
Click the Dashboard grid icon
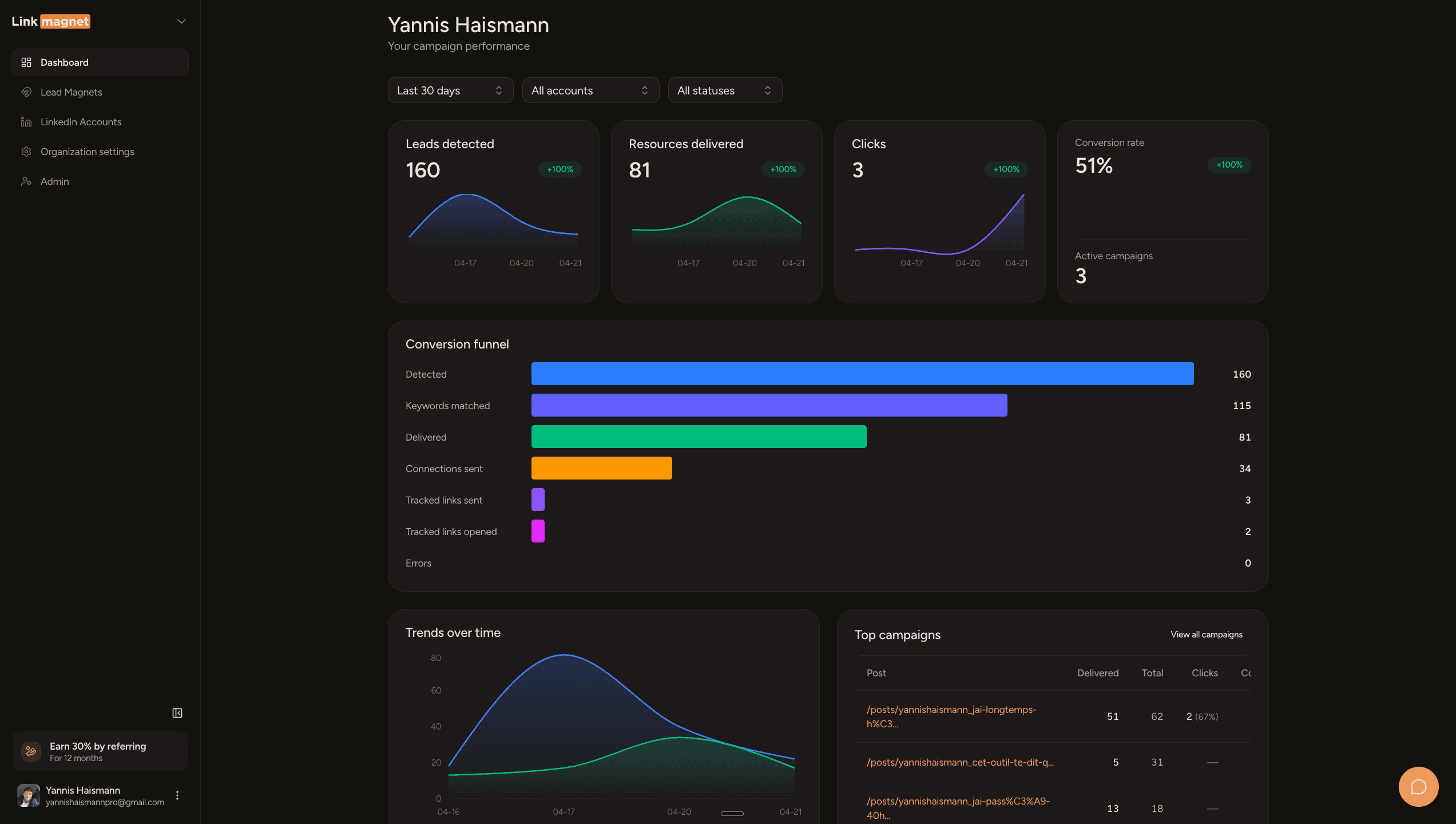point(26,62)
